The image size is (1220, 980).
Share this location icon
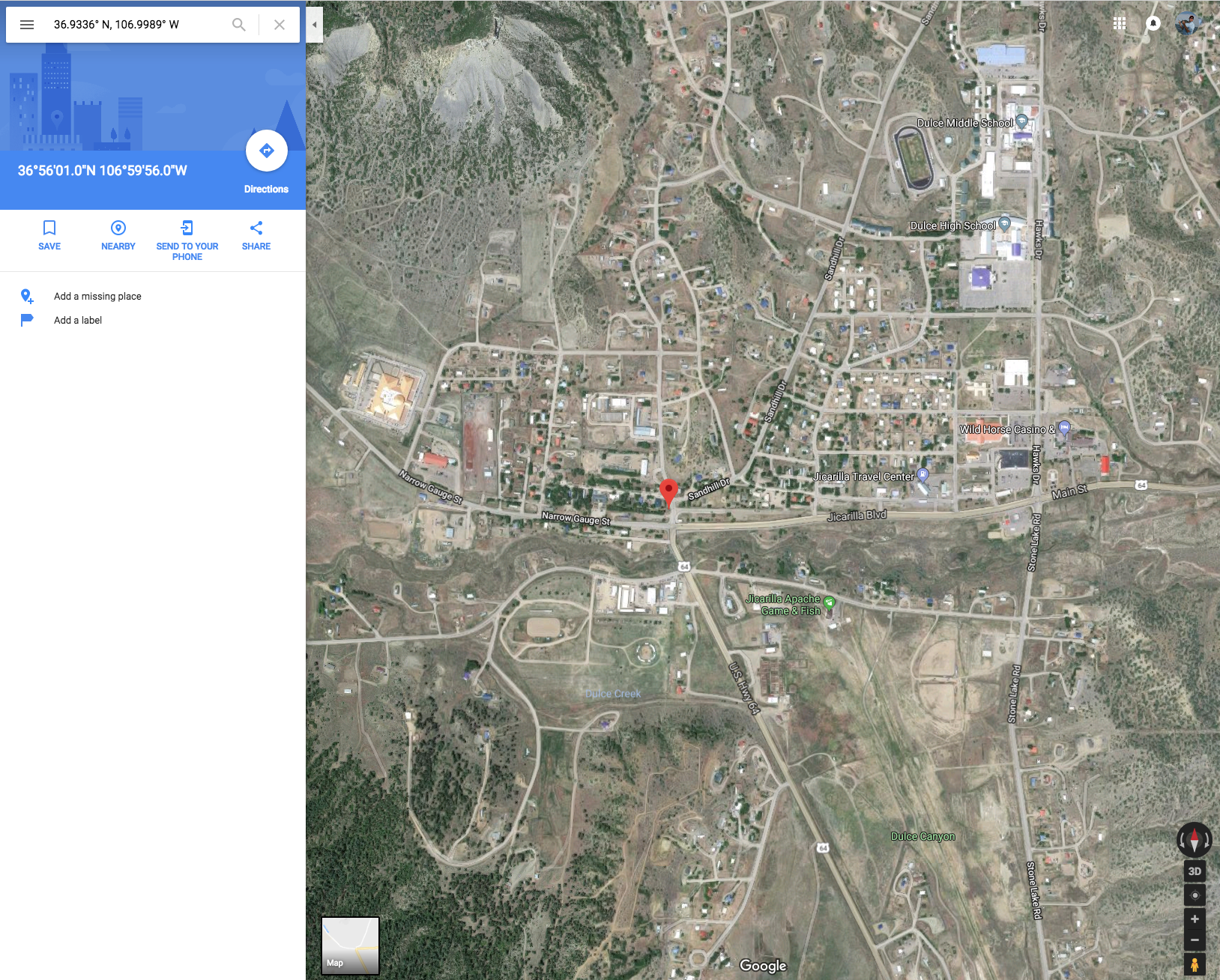(256, 228)
